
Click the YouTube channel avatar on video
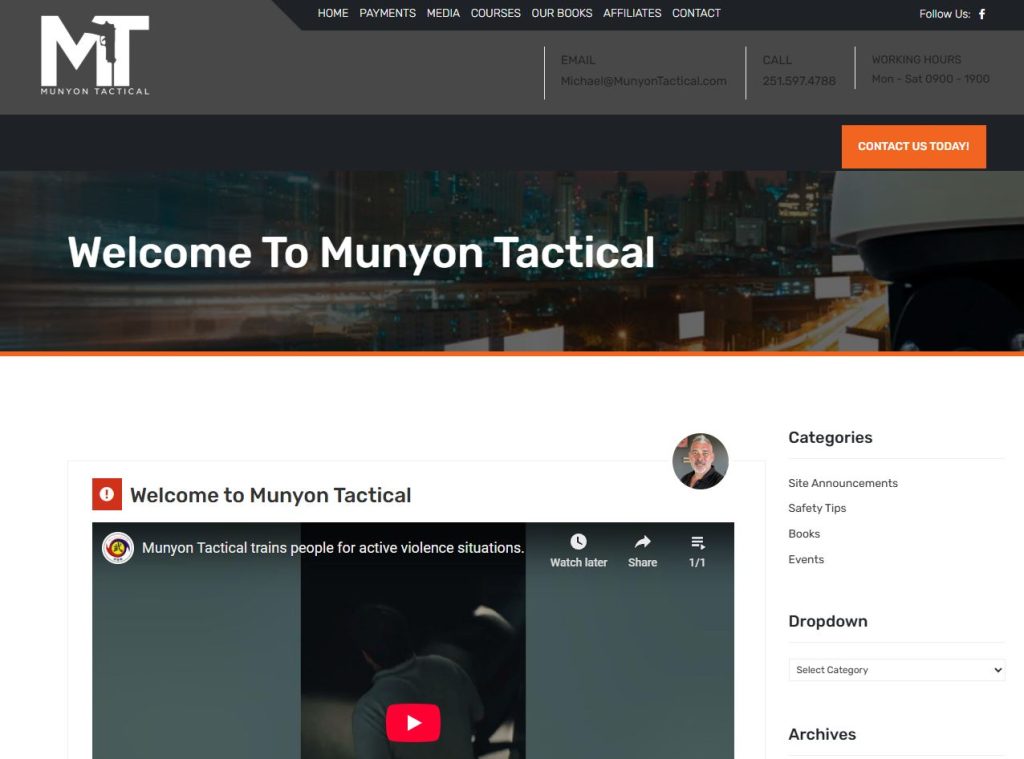118,548
